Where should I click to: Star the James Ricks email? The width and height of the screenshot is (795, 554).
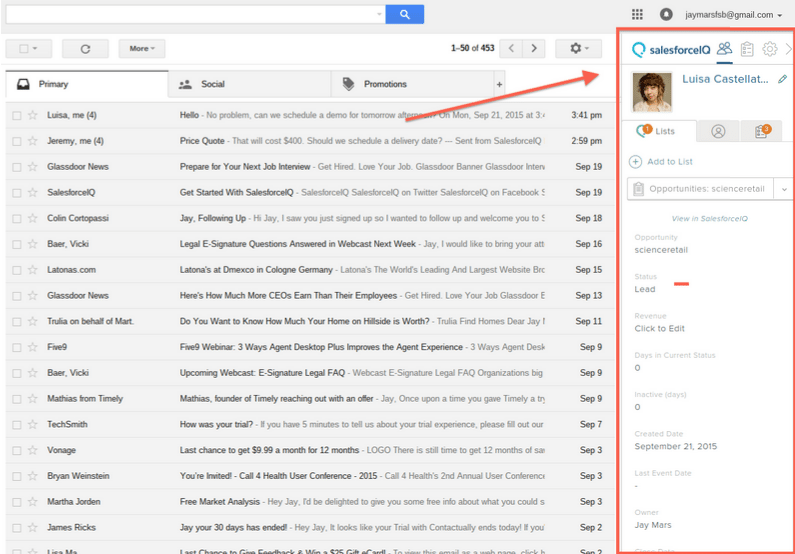(33, 528)
